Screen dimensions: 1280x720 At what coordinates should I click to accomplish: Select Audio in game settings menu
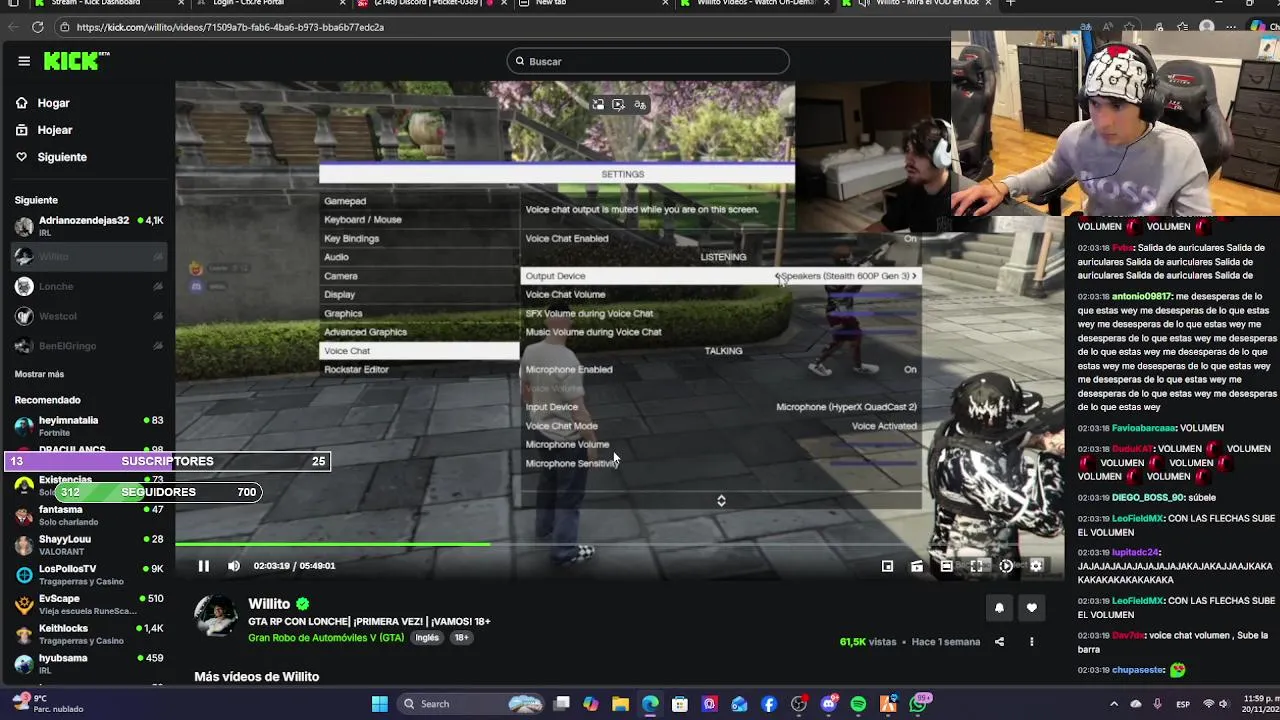click(419, 257)
